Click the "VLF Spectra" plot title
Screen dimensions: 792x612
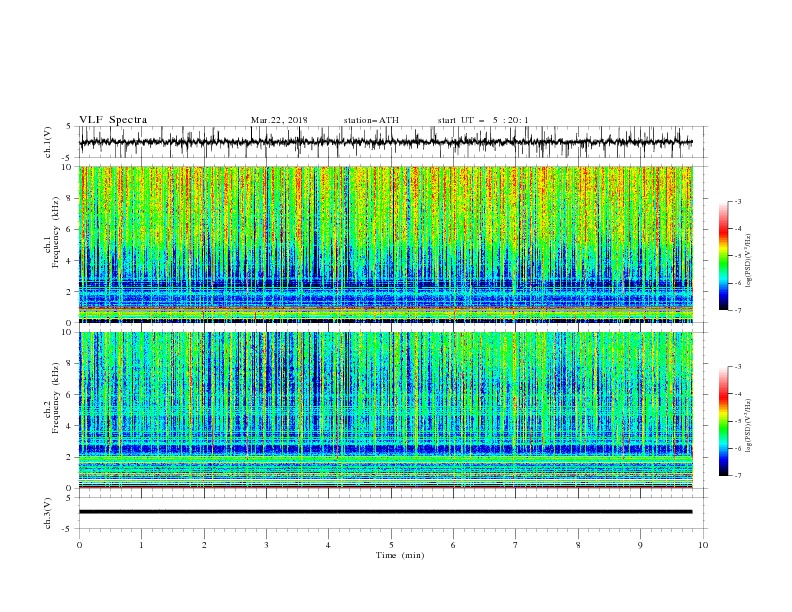coord(113,120)
